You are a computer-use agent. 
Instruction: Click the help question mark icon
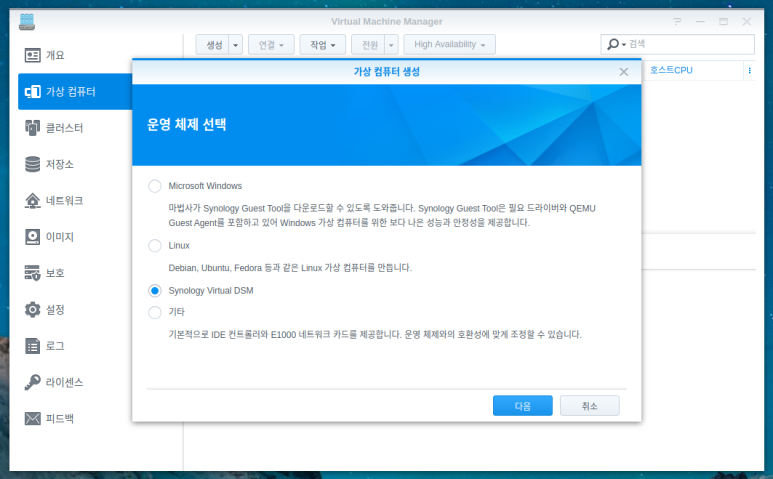677,22
